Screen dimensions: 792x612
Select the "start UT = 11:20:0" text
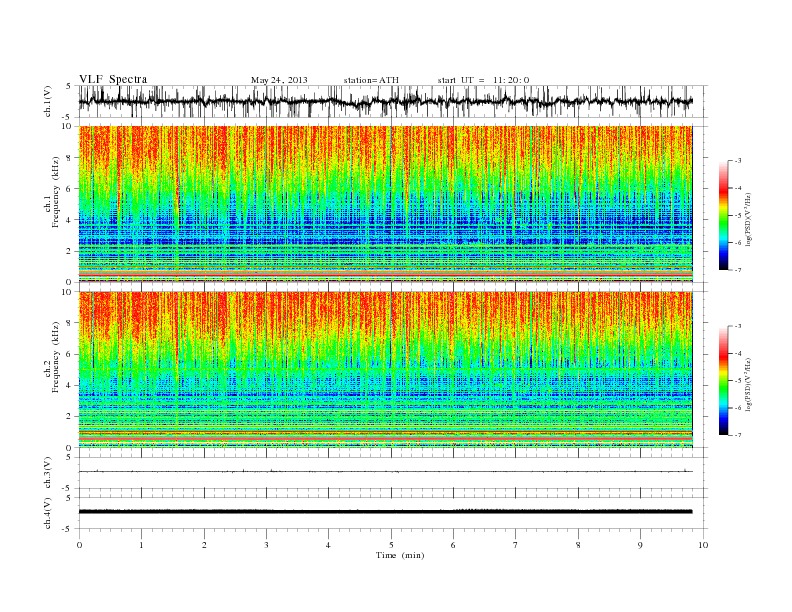click(x=483, y=80)
